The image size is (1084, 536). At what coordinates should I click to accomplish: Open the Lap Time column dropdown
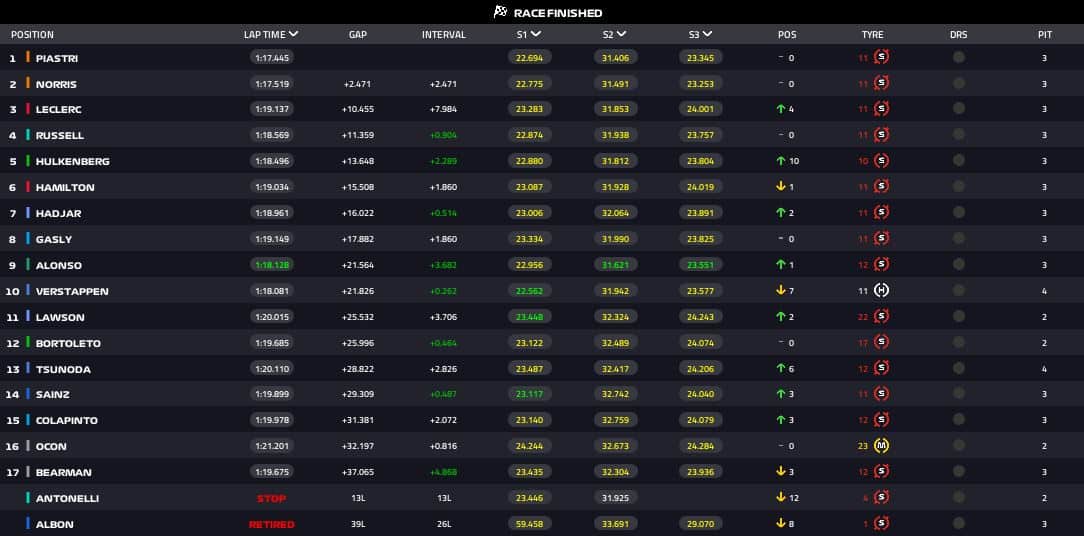point(294,34)
